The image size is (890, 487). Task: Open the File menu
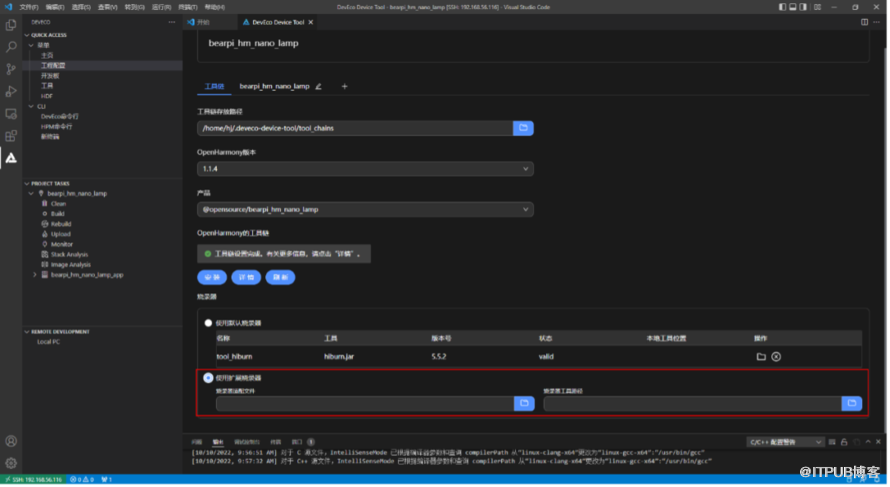click(x=28, y=7)
